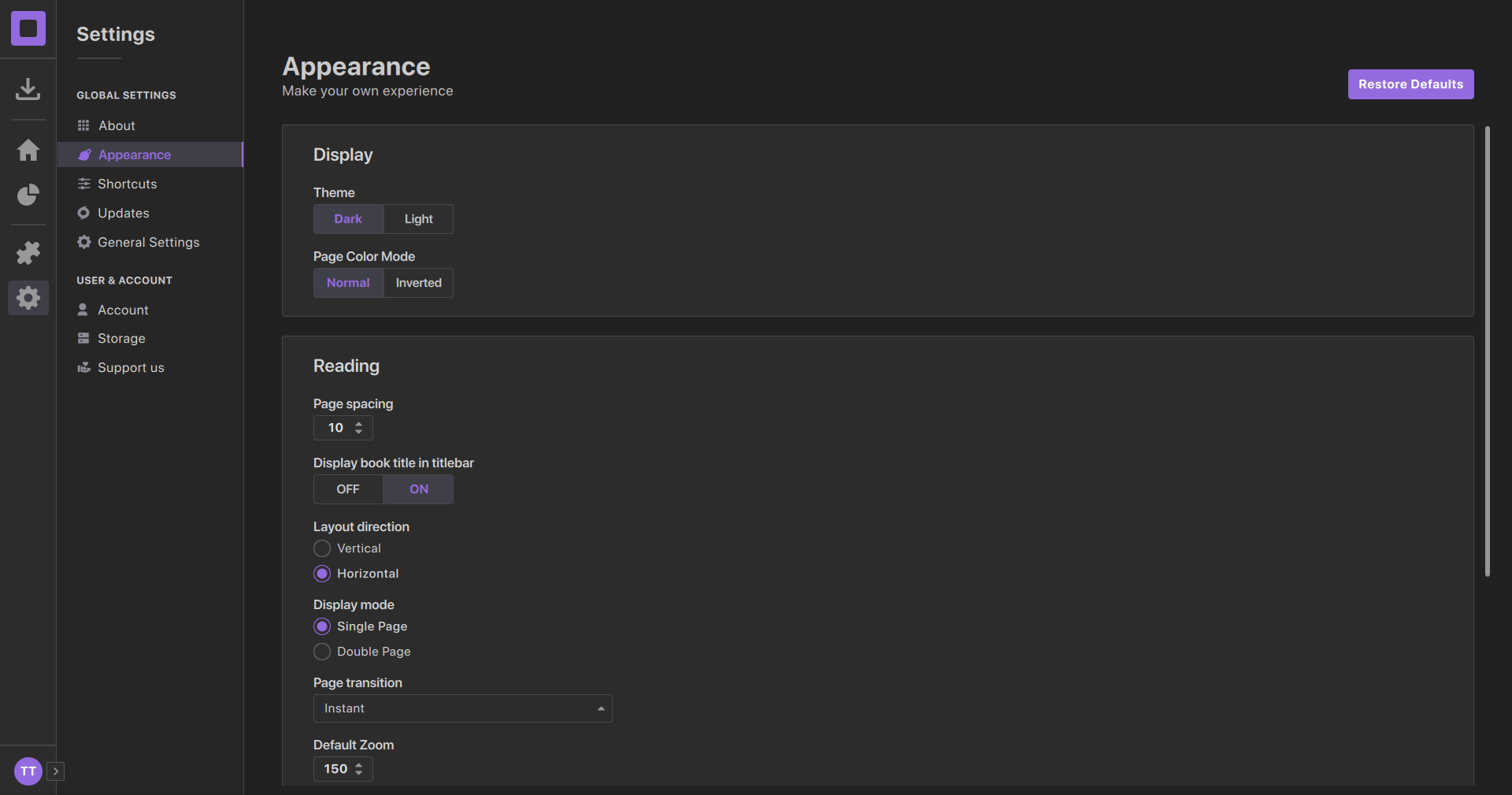
Task: Click the Page spacing stepper arrows
Action: click(x=358, y=428)
